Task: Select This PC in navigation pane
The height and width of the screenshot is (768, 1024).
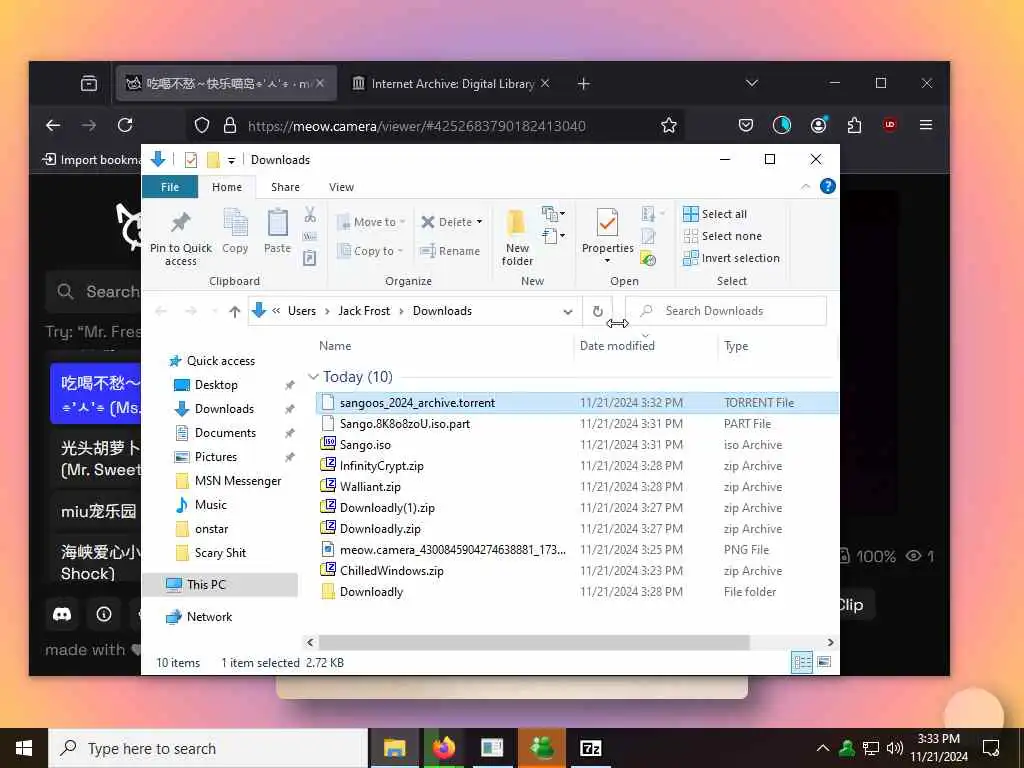Action: coord(220,584)
